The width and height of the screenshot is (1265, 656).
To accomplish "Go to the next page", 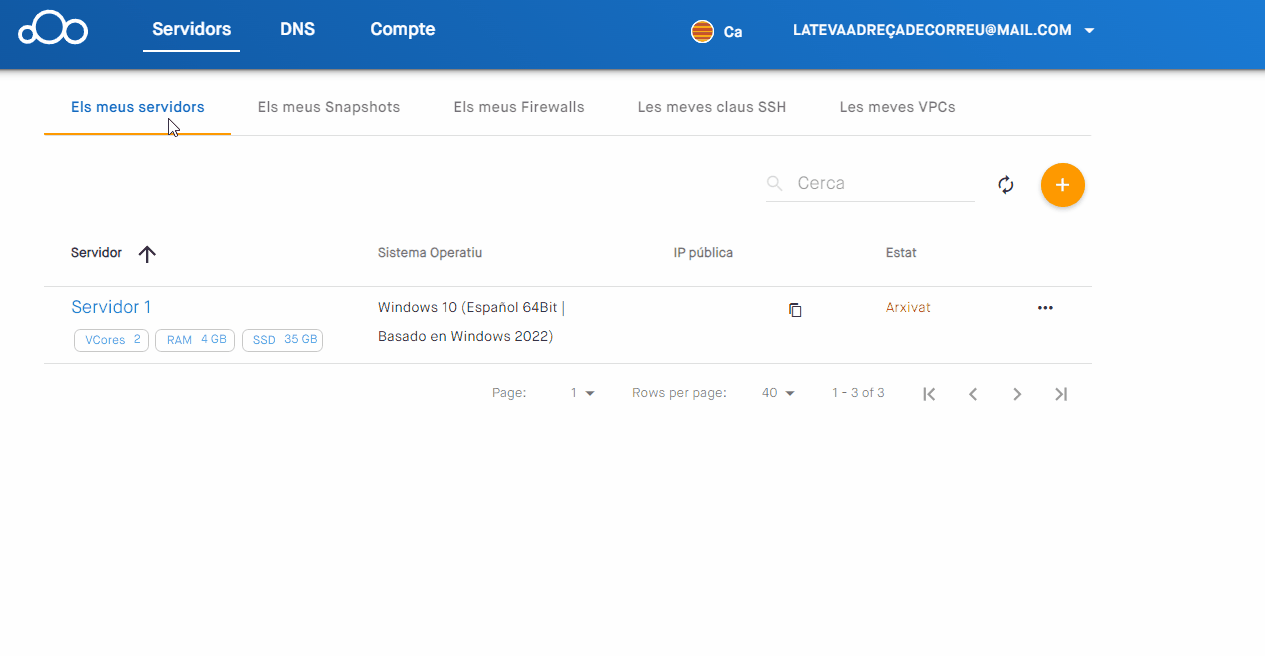I will pyautogui.click(x=1017, y=394).
